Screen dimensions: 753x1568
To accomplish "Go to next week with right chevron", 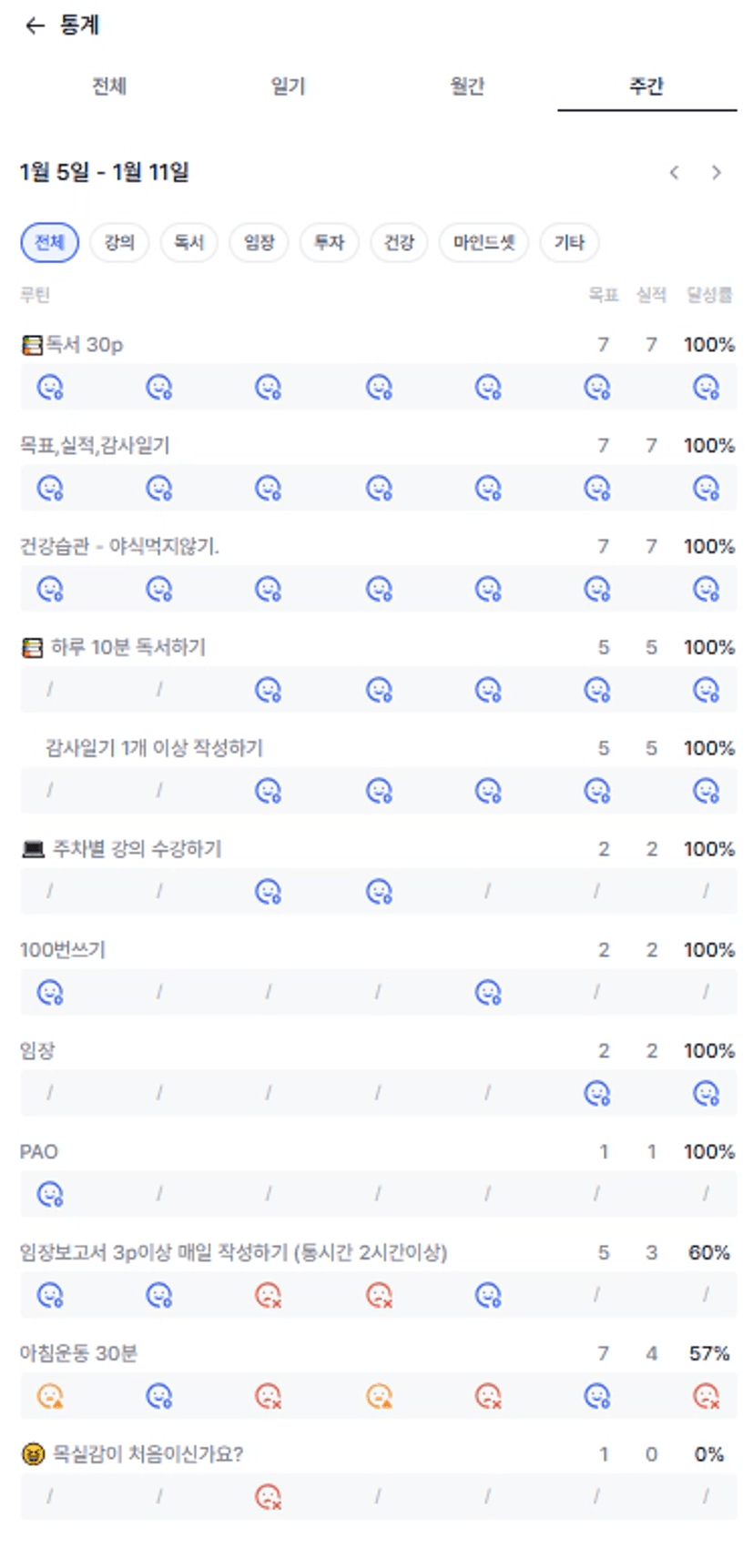I will pos(717,172).
